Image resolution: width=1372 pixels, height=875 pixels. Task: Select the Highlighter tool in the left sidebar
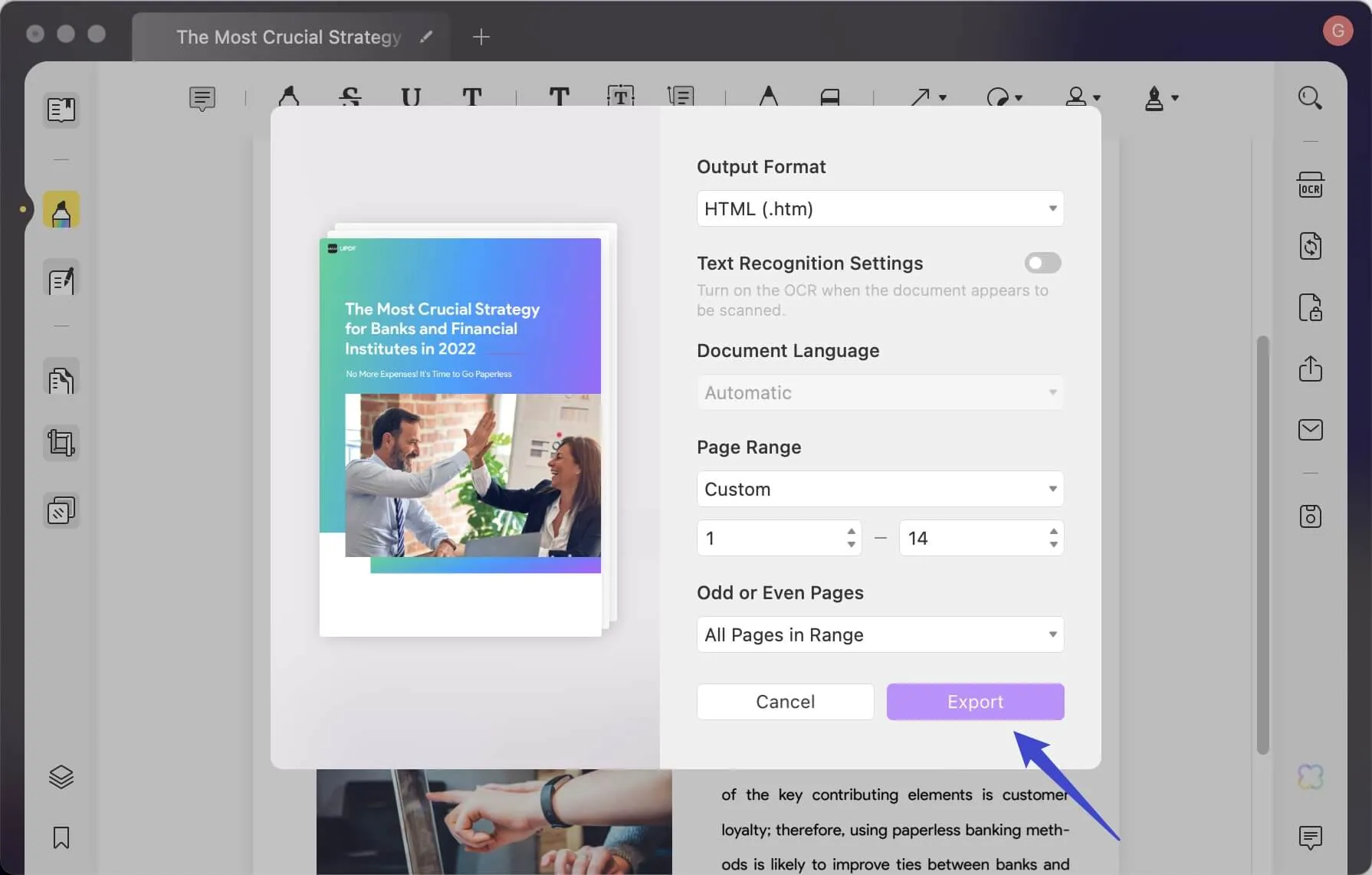pos(61,210)
